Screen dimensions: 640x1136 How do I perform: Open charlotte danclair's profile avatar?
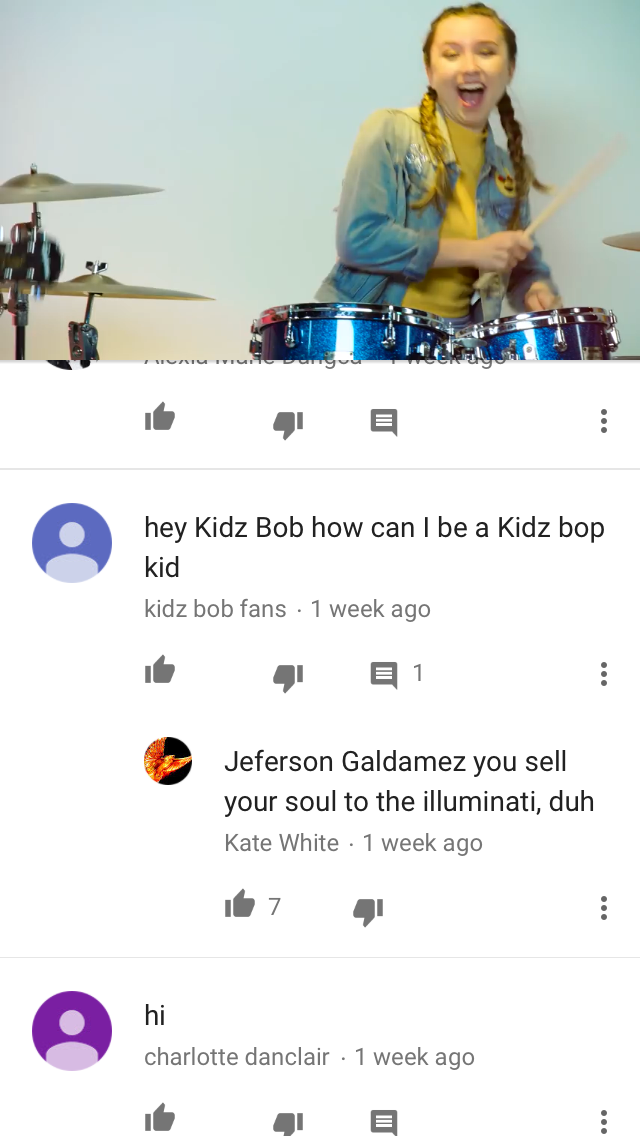click(72, 1030)
